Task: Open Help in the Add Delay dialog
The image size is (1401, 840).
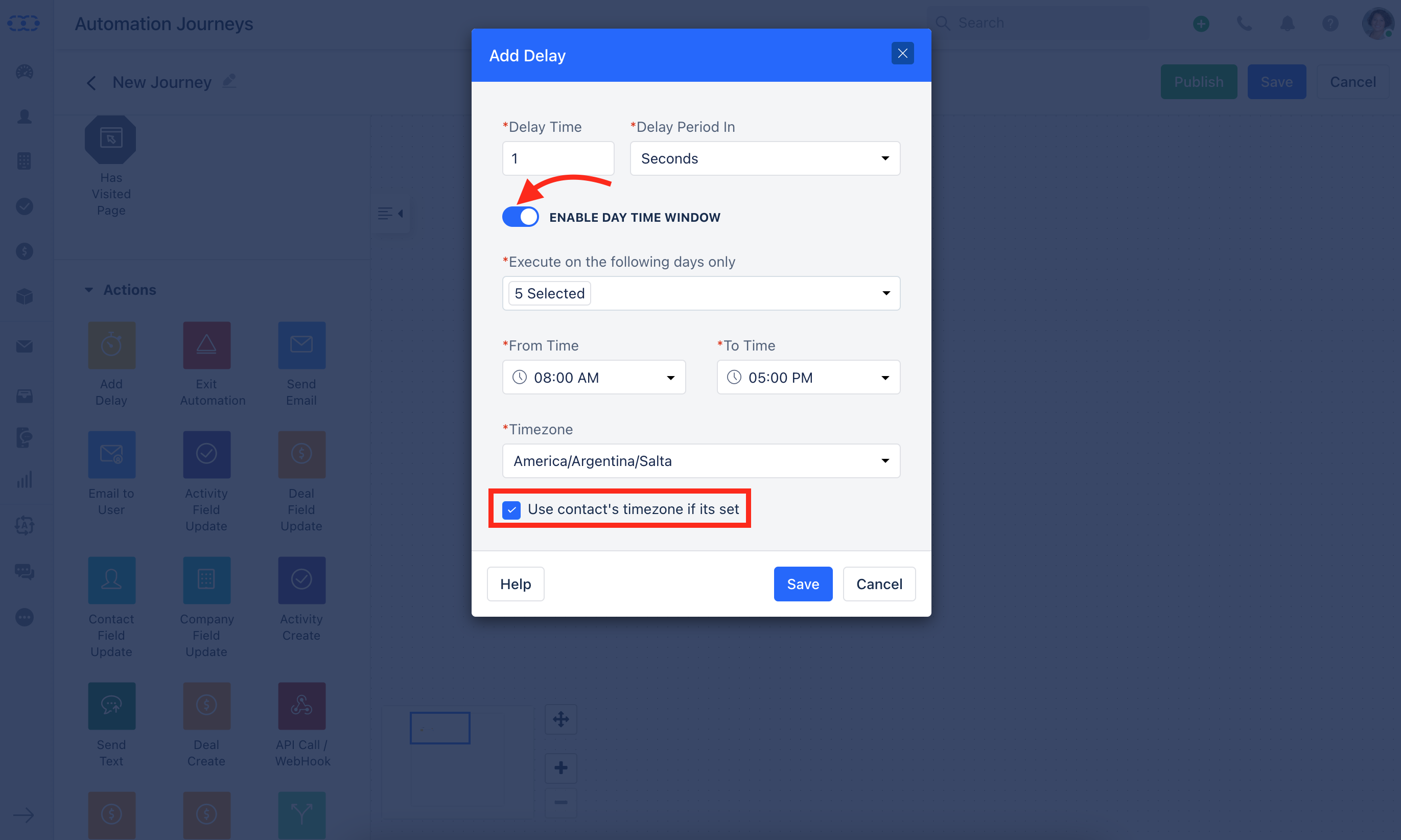Action: pyautogui.click(x=515, y=584)
